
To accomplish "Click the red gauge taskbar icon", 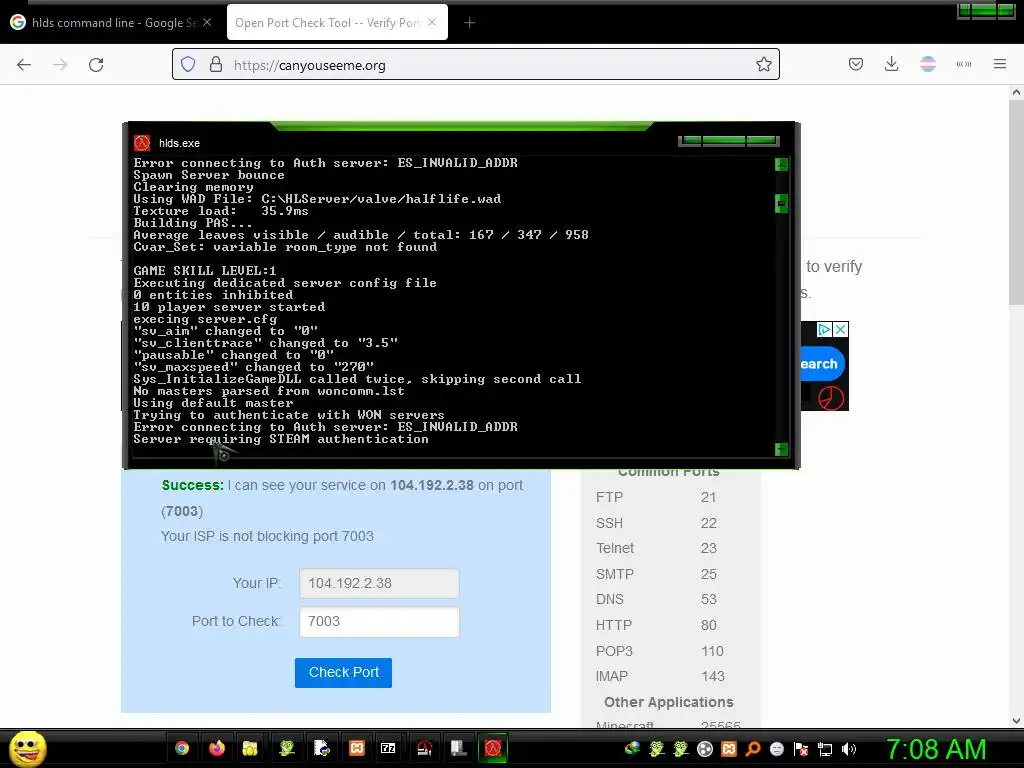I will click(x=424, y=748).
